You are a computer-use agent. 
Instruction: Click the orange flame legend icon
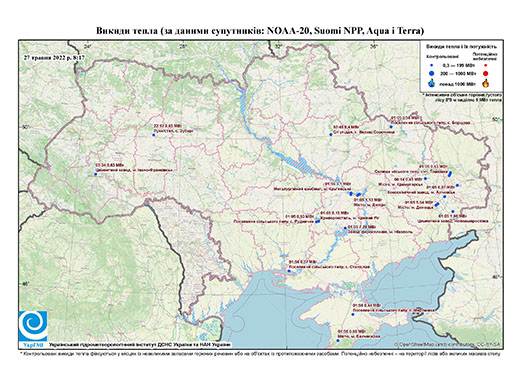coord(486,83)
